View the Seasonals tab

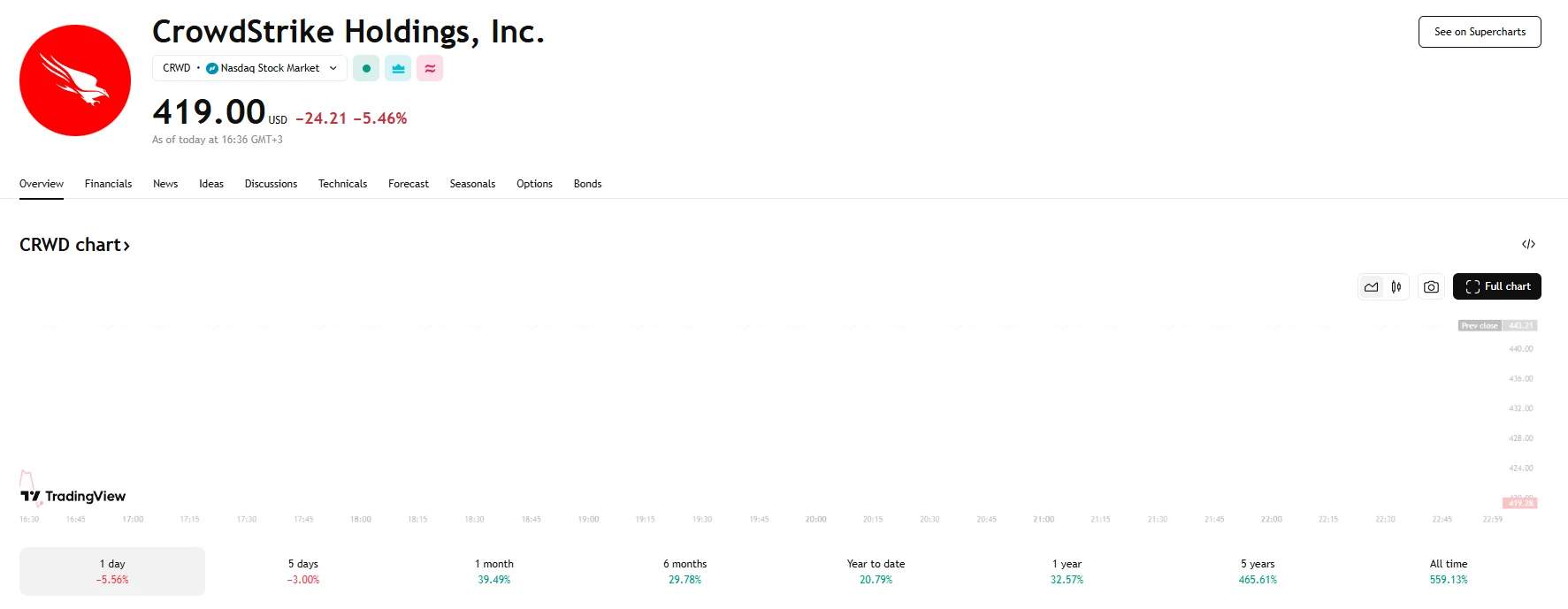pyautogui.click(x=472, y=184)
